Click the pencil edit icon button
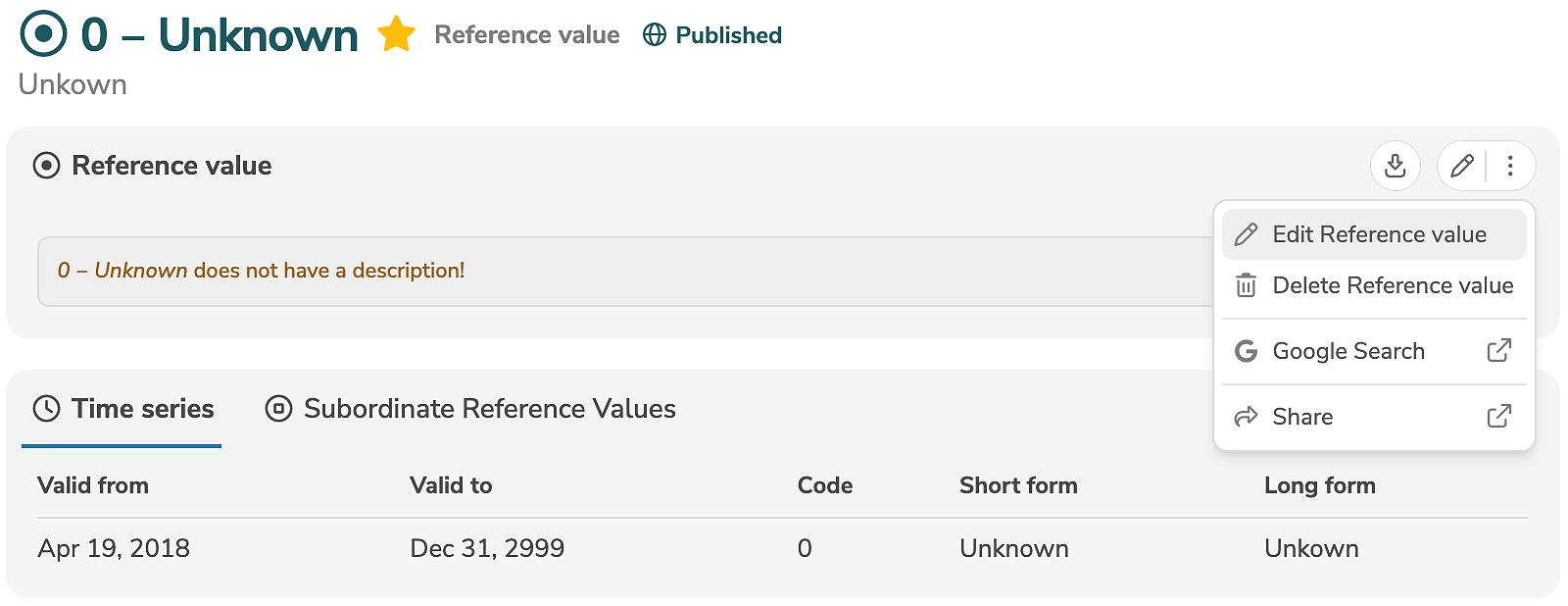 click(x=1461, y=166)
